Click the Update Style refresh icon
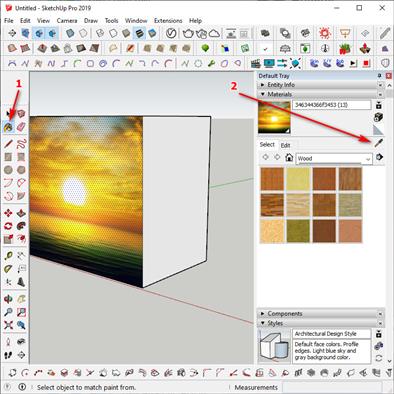Image resolution: width=394 pixels, height=394 pixels. (379, 358)
